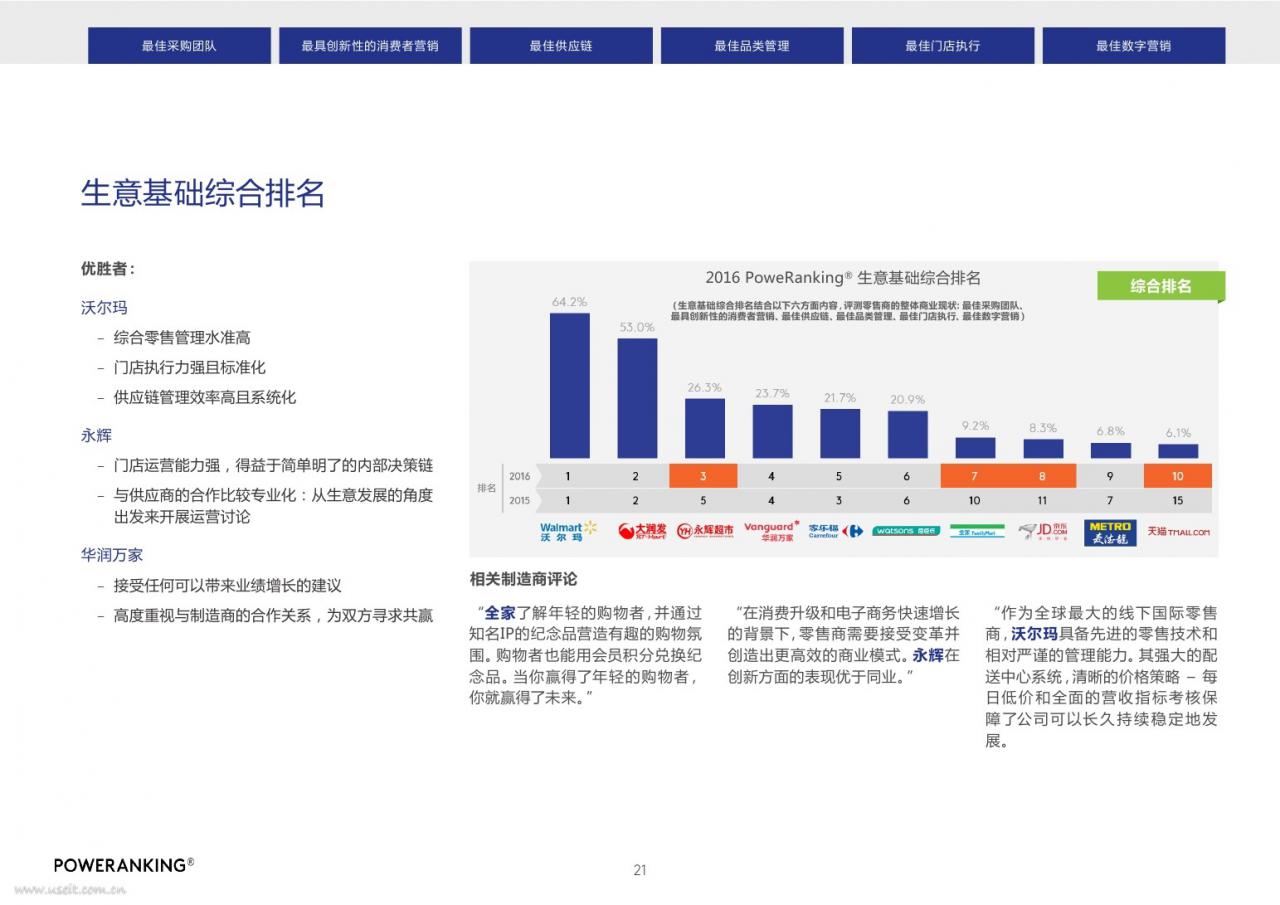1280x905 pixels.
Task: Click the 永辉超市 logo
Action: (x=705, y=531)
